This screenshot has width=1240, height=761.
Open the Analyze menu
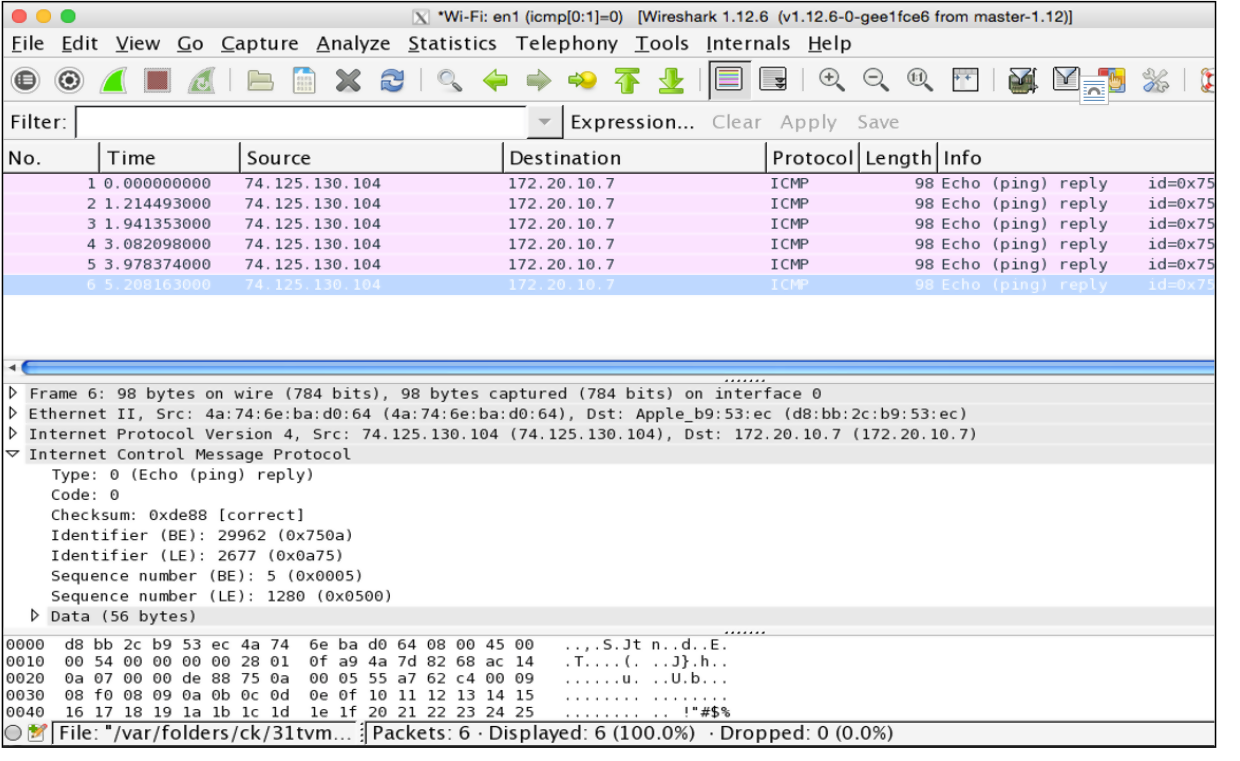pos(353,43)
